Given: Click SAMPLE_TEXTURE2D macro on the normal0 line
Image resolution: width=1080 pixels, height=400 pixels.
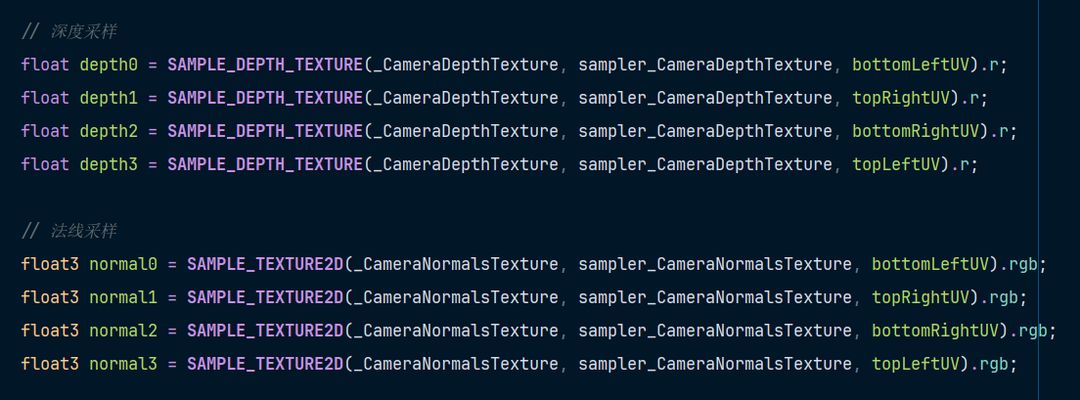Looking at the screenshot, I should [x=265, y=264].
